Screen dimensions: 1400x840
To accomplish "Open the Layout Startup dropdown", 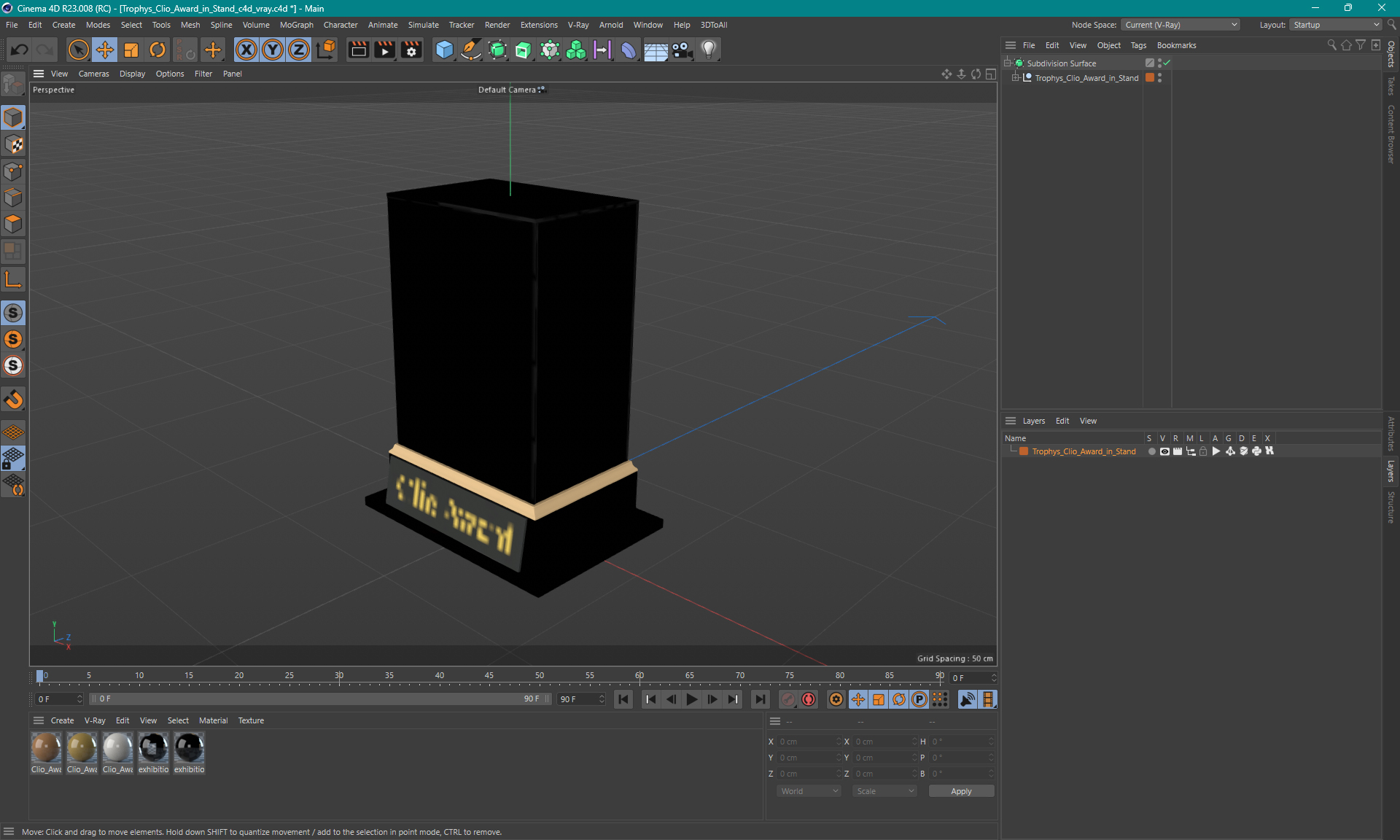I will pyautogui.click(x=1336, y=25).
